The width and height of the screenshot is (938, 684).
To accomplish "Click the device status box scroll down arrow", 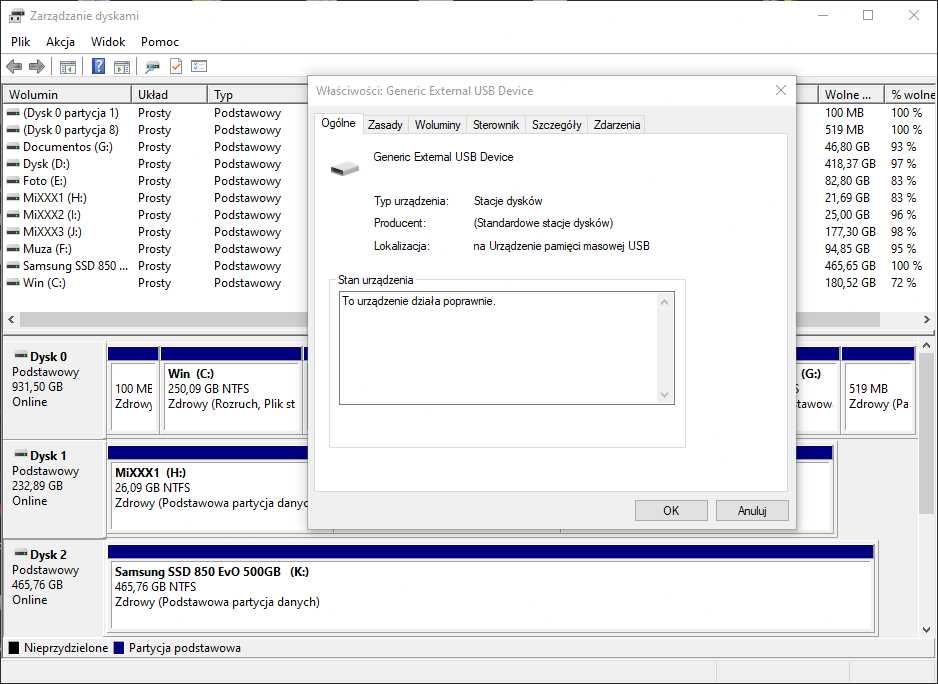I will 665,395.
